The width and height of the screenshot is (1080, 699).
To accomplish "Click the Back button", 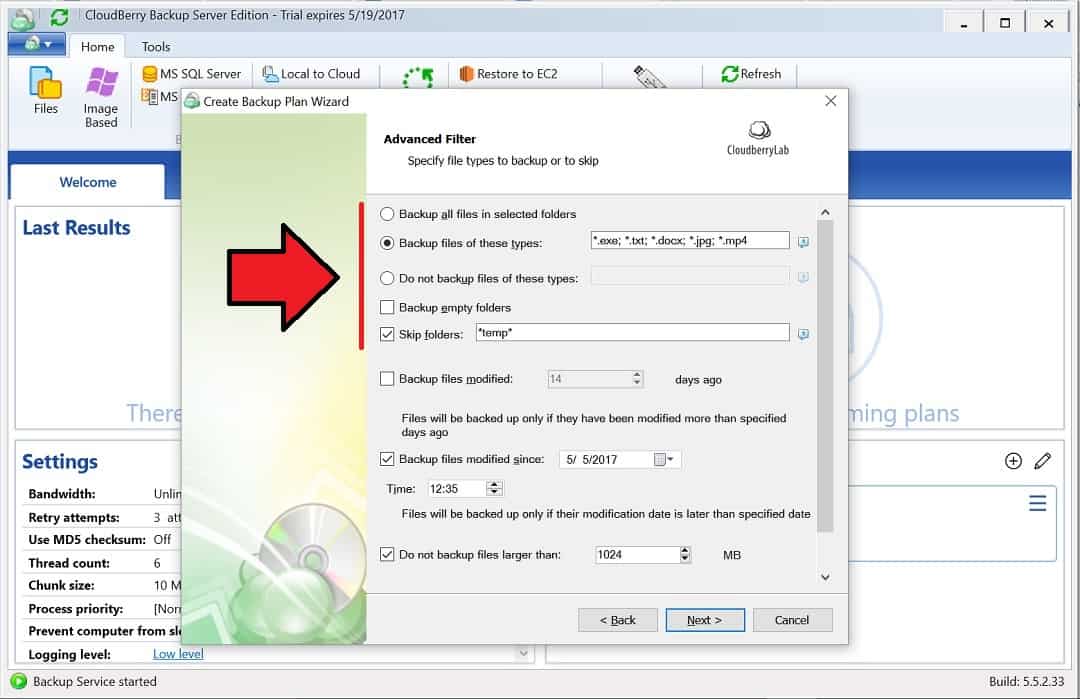I will point(618,620).
